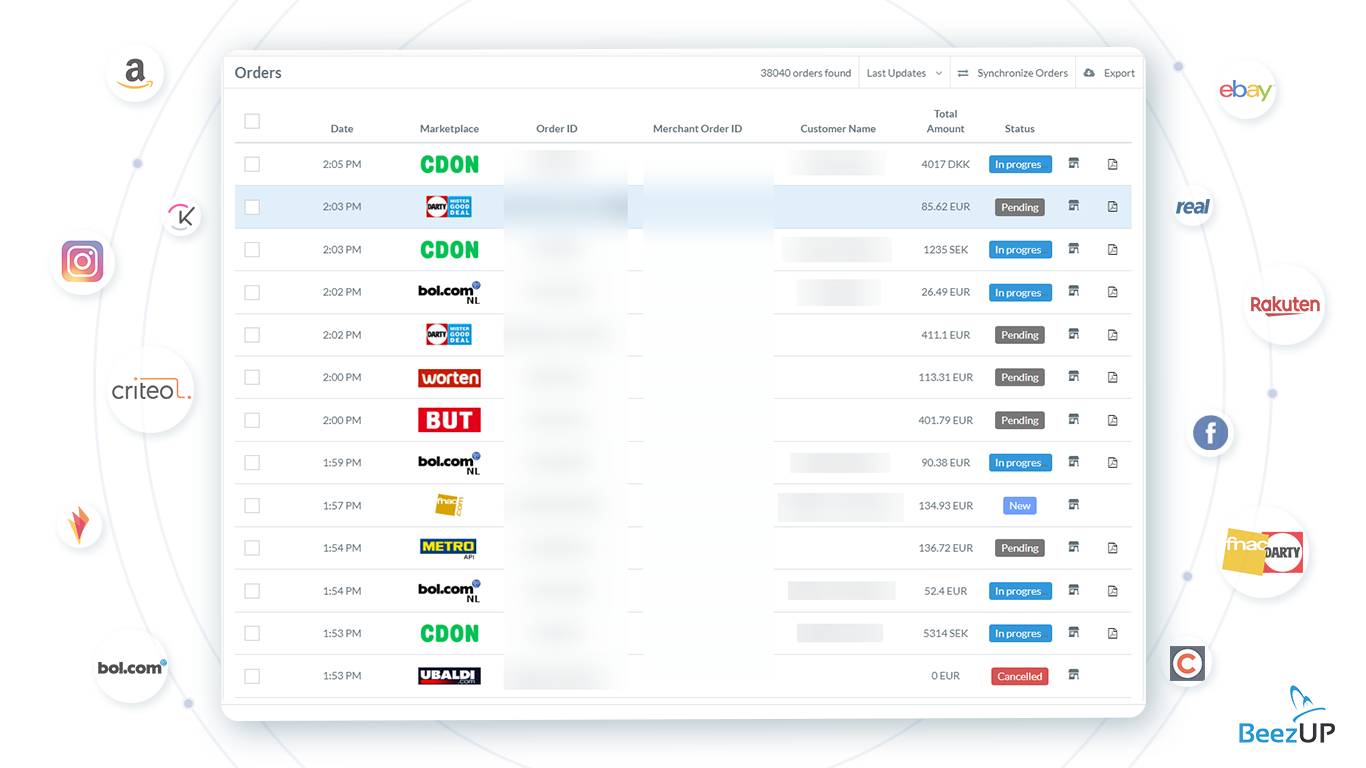Sort by the Date column header
Viewport: 1366px width, 768px height.
(x=342, y=129)
